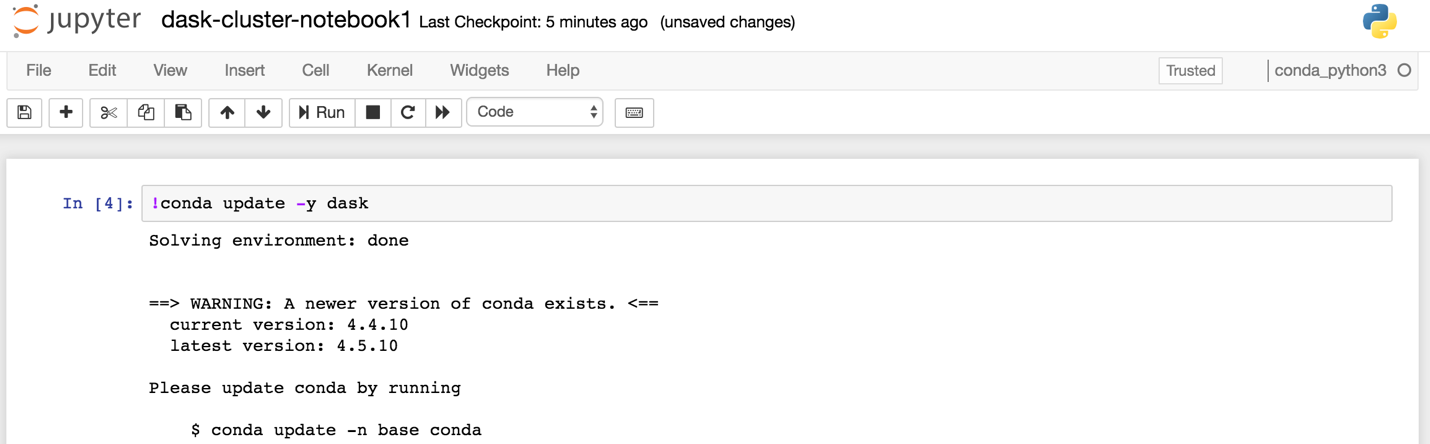Cut selected cells with scissors icon
This screenshot has width=1430, height=444.
pos(108,113)
